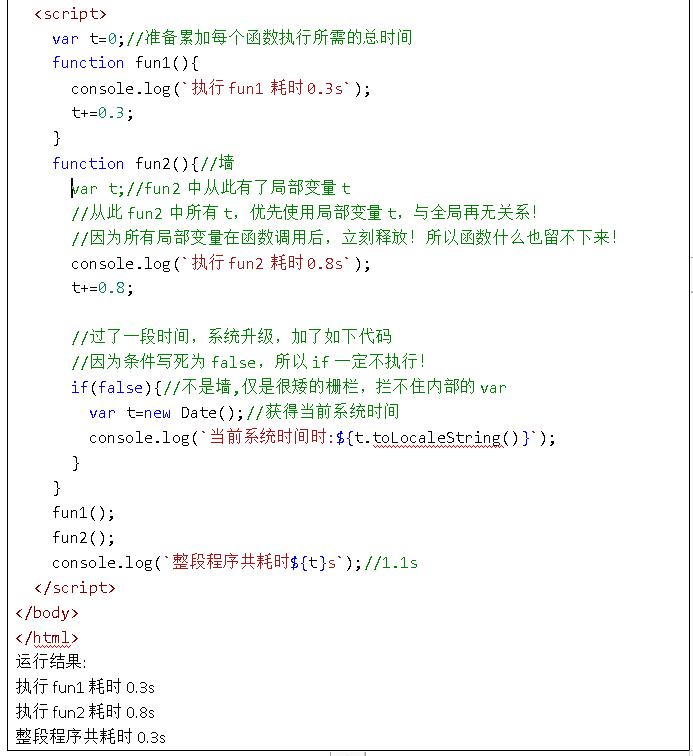Click the 'fun2();' call line
Image resolution: width=693 pixels, height=756 pixels.
[x=83, y=538]
